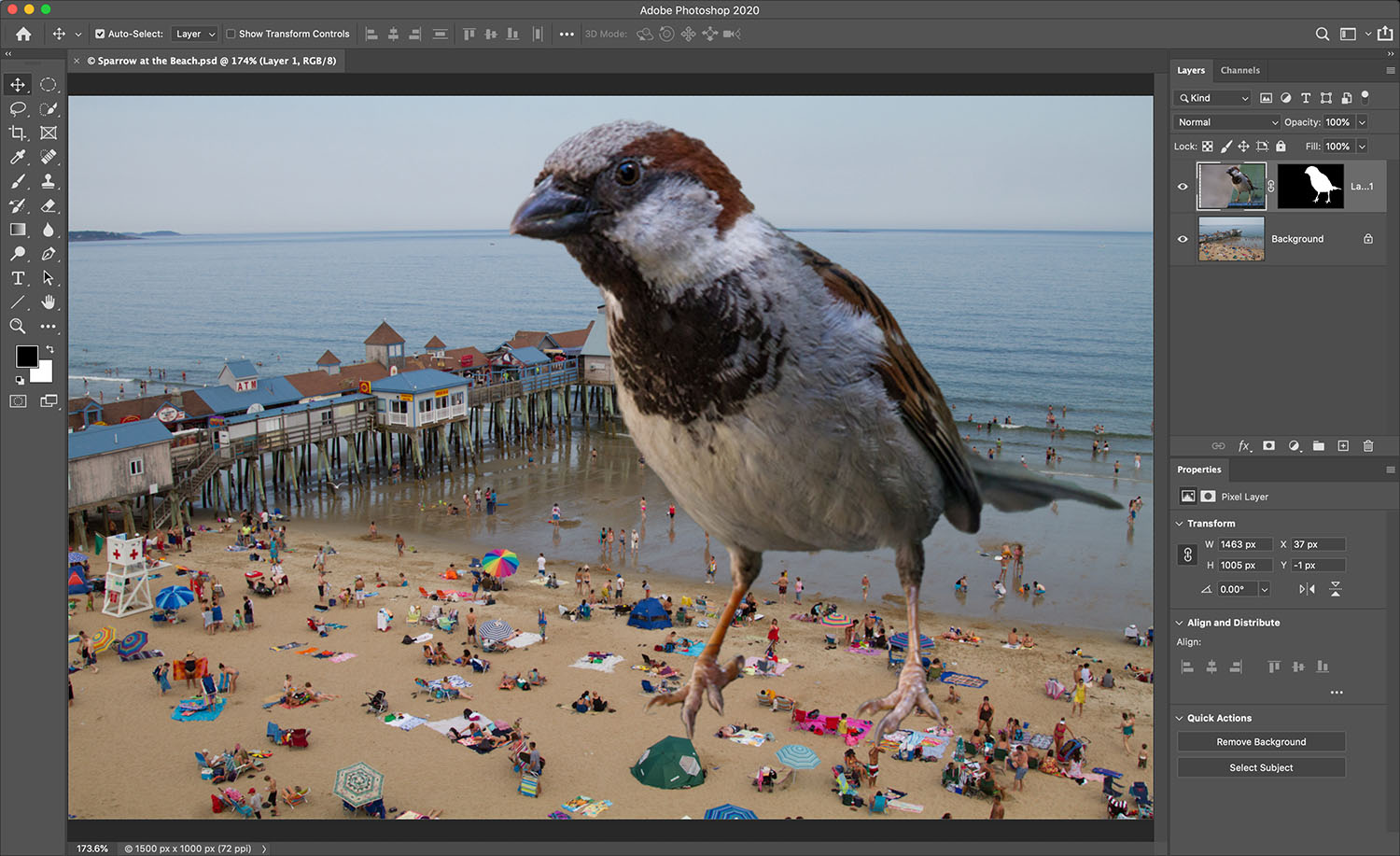The height and width of the screenshot is (856, 1400).
Task: Open the Layers panel menu
Action: [1390, 70]
